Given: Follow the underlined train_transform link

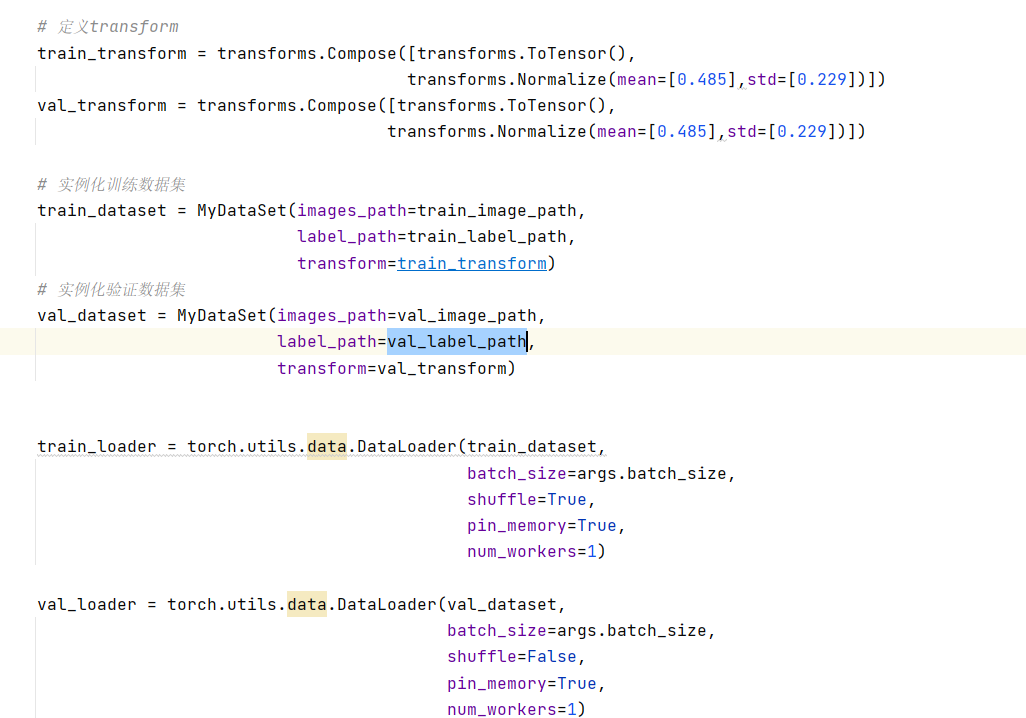Looking at the screenshot, I should point(472,264).
